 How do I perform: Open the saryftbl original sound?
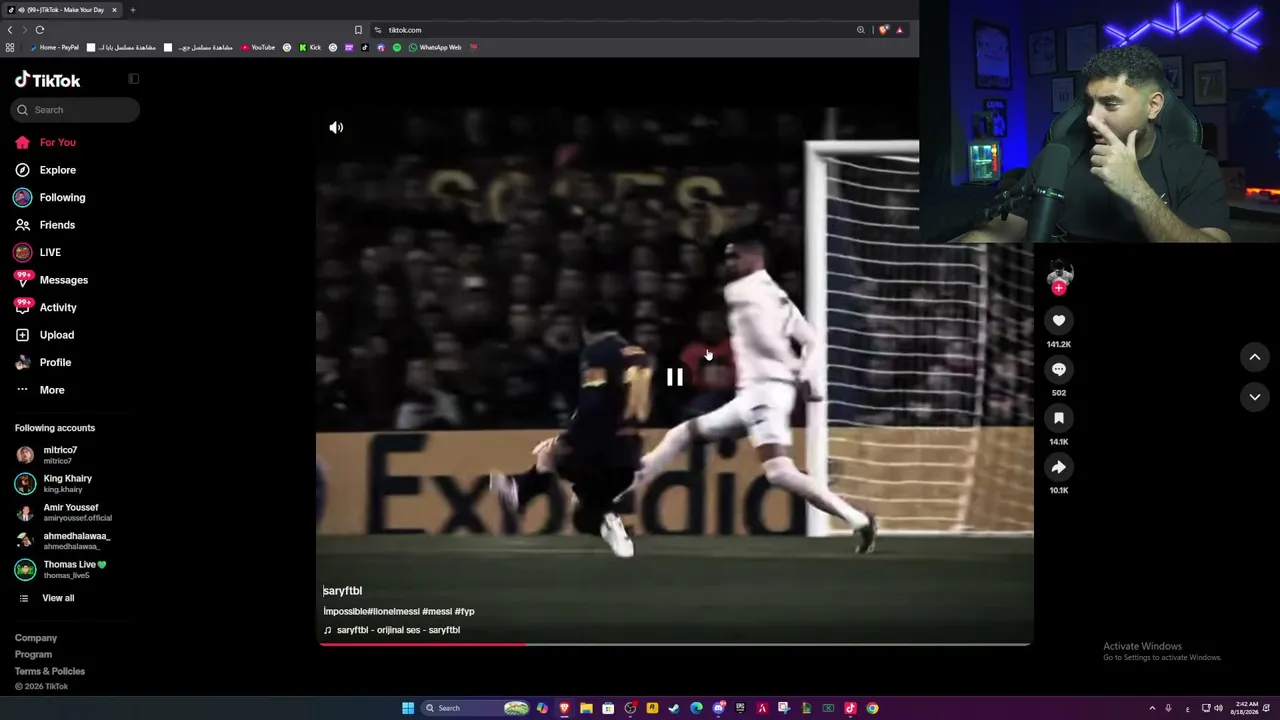[x=392, y=630]
